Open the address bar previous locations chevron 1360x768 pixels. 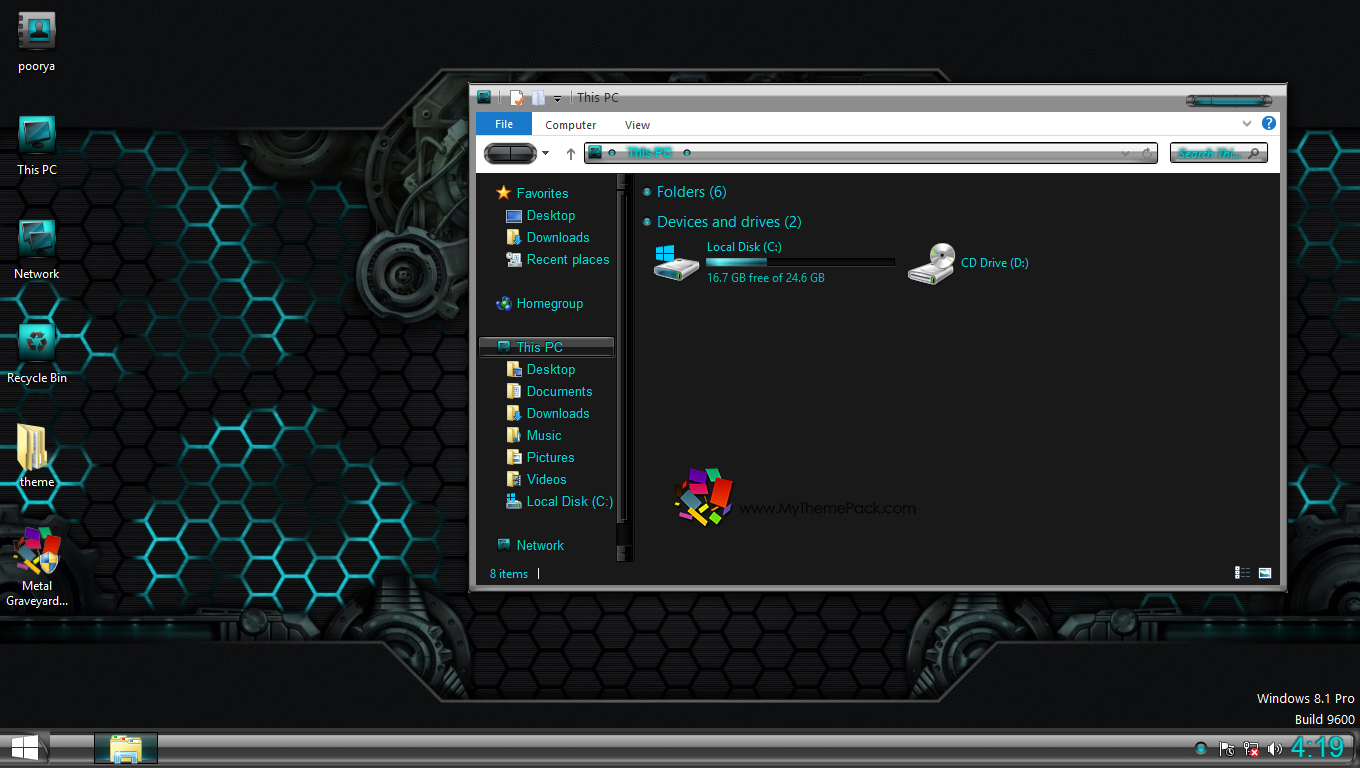(1127, 153)
